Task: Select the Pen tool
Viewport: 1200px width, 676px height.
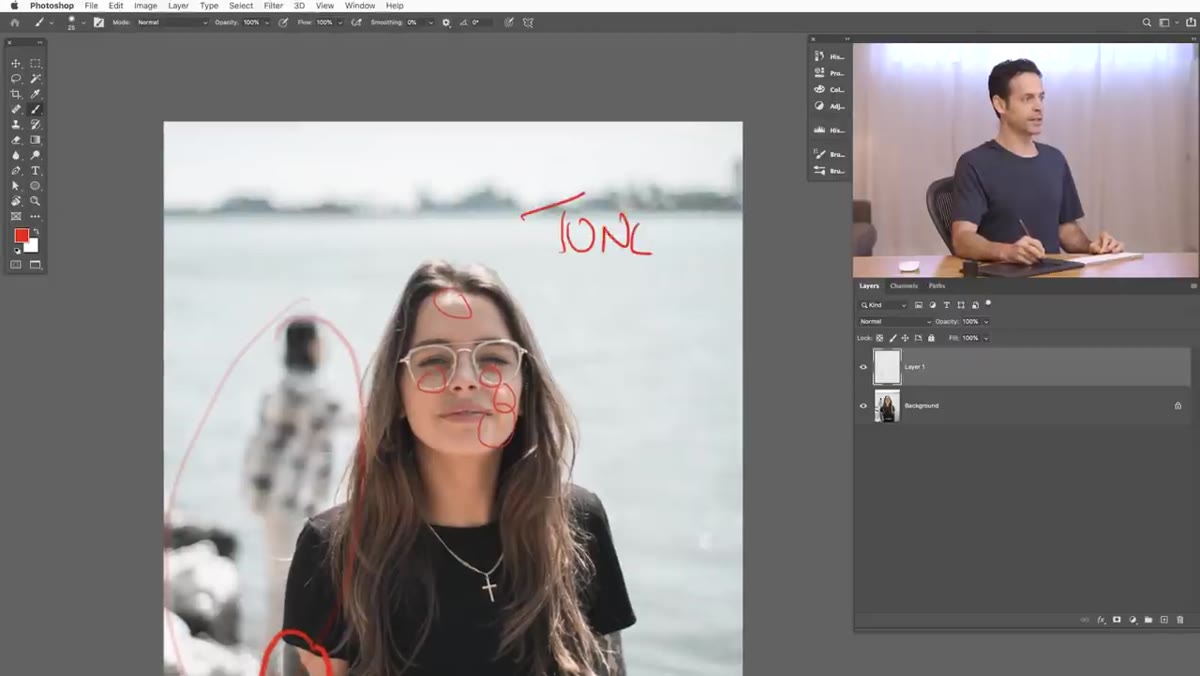Action: 16,171
